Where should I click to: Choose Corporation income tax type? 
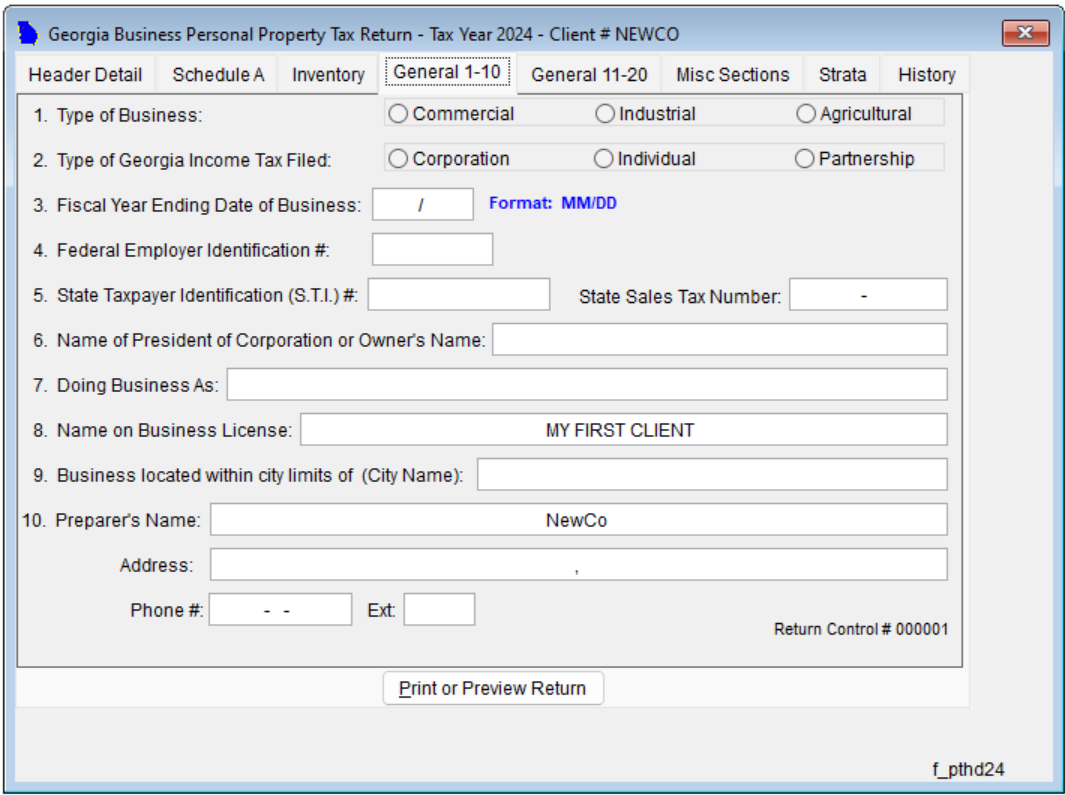[x=399, y=159]
